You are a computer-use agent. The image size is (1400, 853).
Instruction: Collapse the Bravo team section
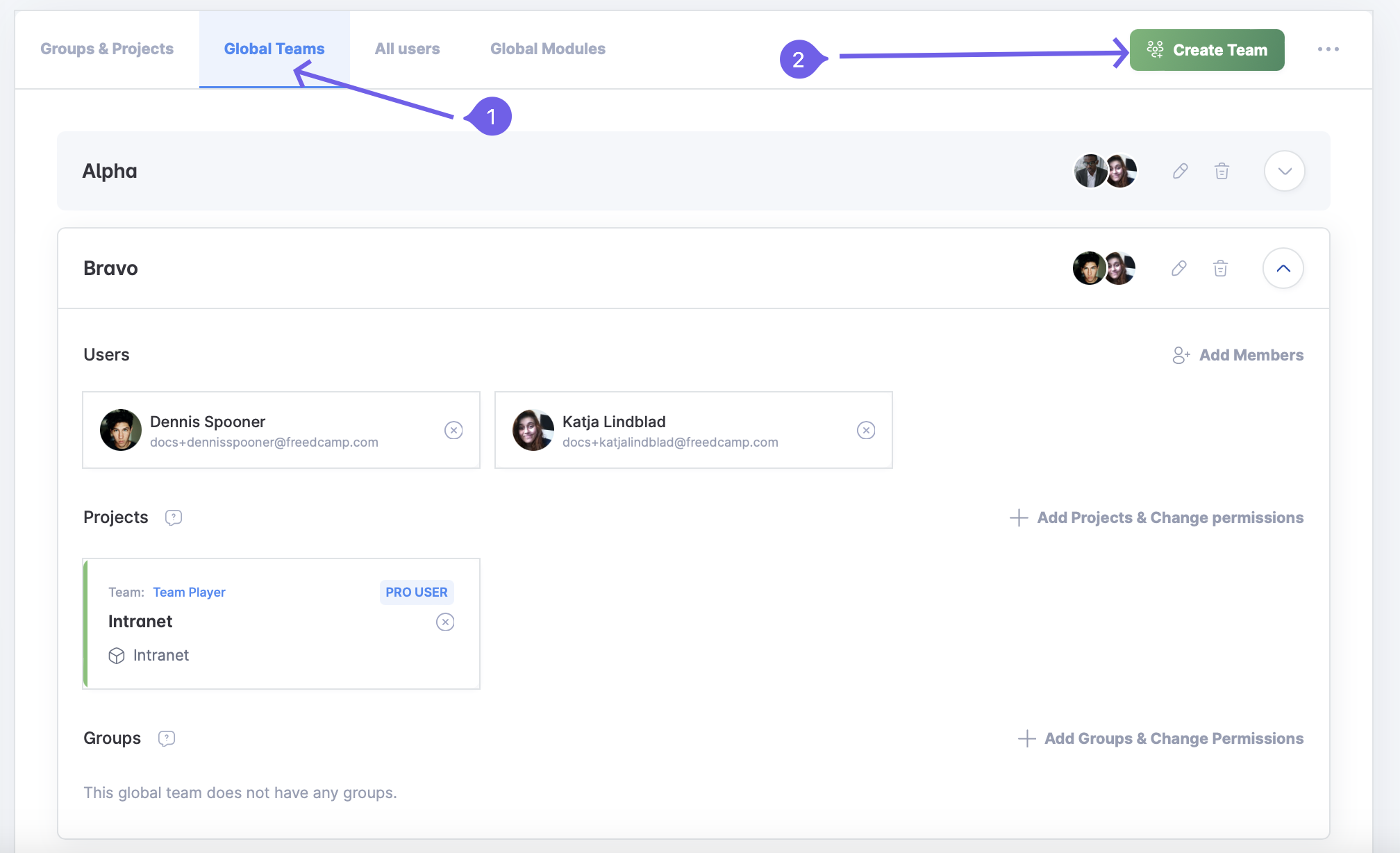click(x=1283, y=268)
